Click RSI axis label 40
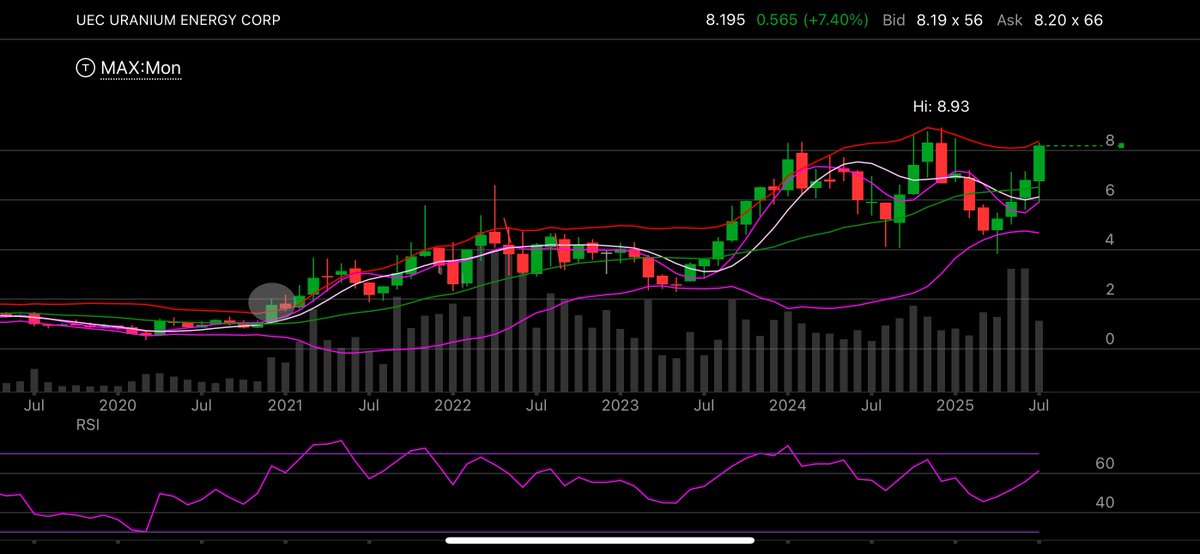Screen dimensions: 1200x554 (x=1104, y=503)
